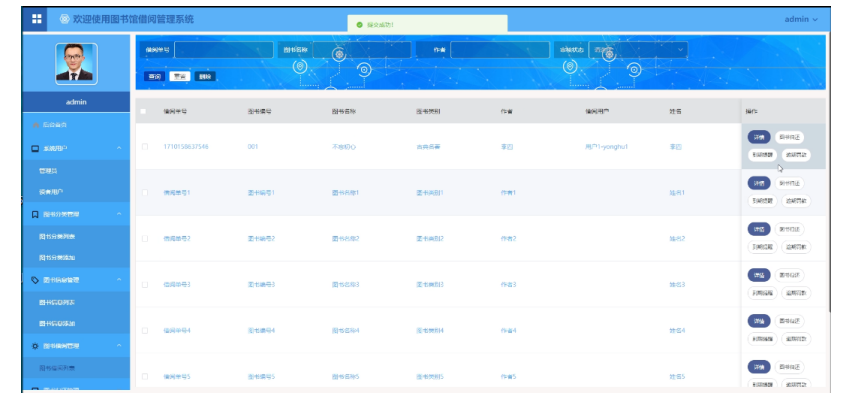Click the 图书名称4 cell
The height and width of the screenshot is (402, 847).
[x=346, y=330]
